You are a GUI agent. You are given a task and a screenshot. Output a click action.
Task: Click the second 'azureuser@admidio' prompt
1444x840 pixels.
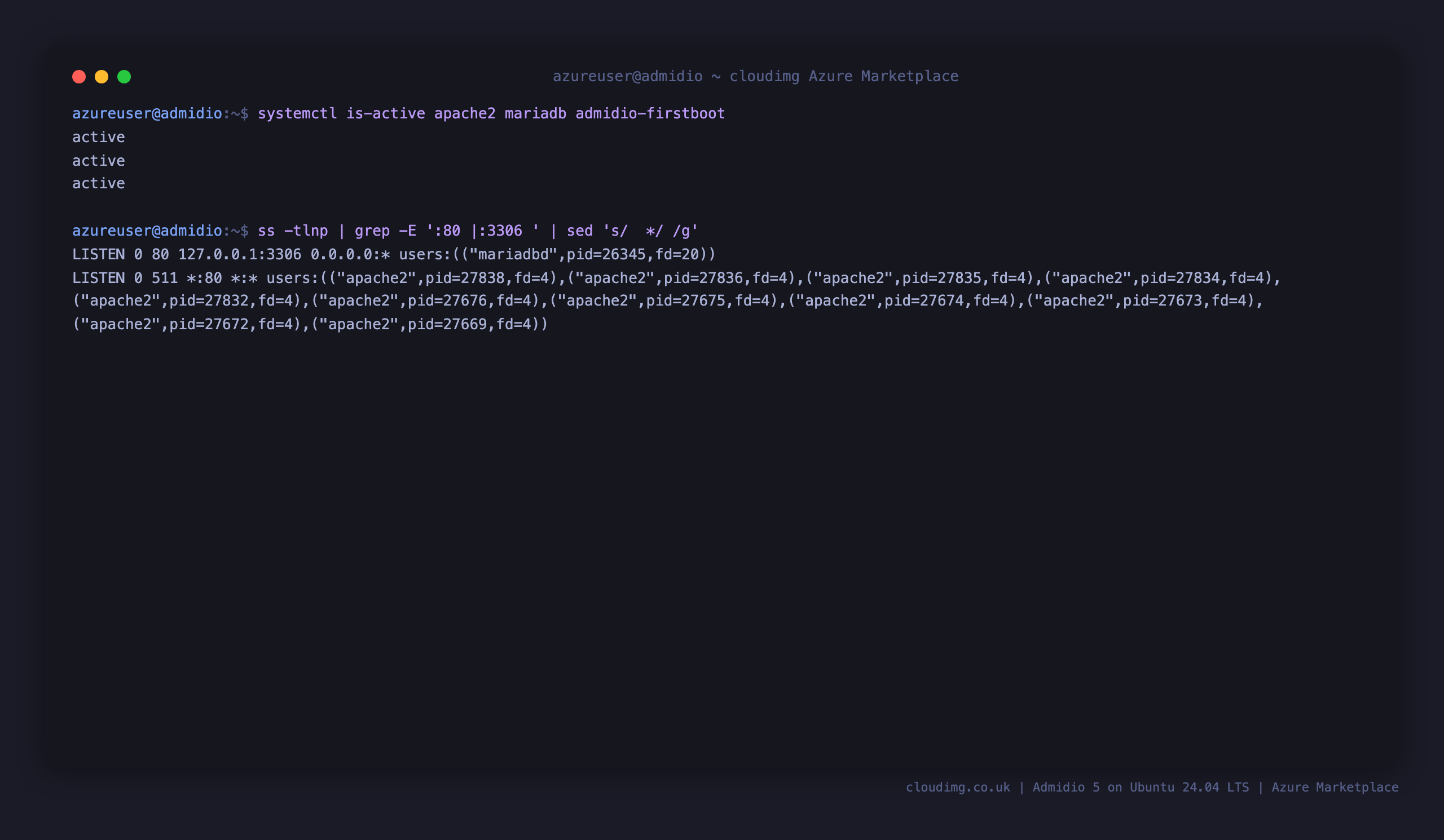pyautogui.click(x=147, y=231)
